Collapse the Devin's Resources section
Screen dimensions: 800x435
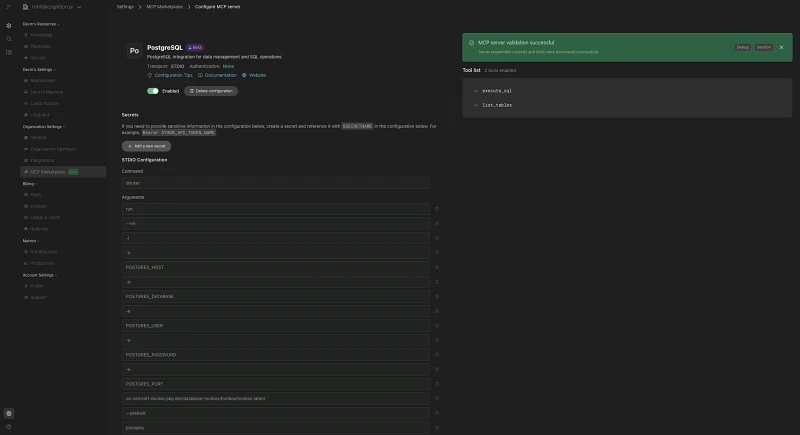[41, 24]
